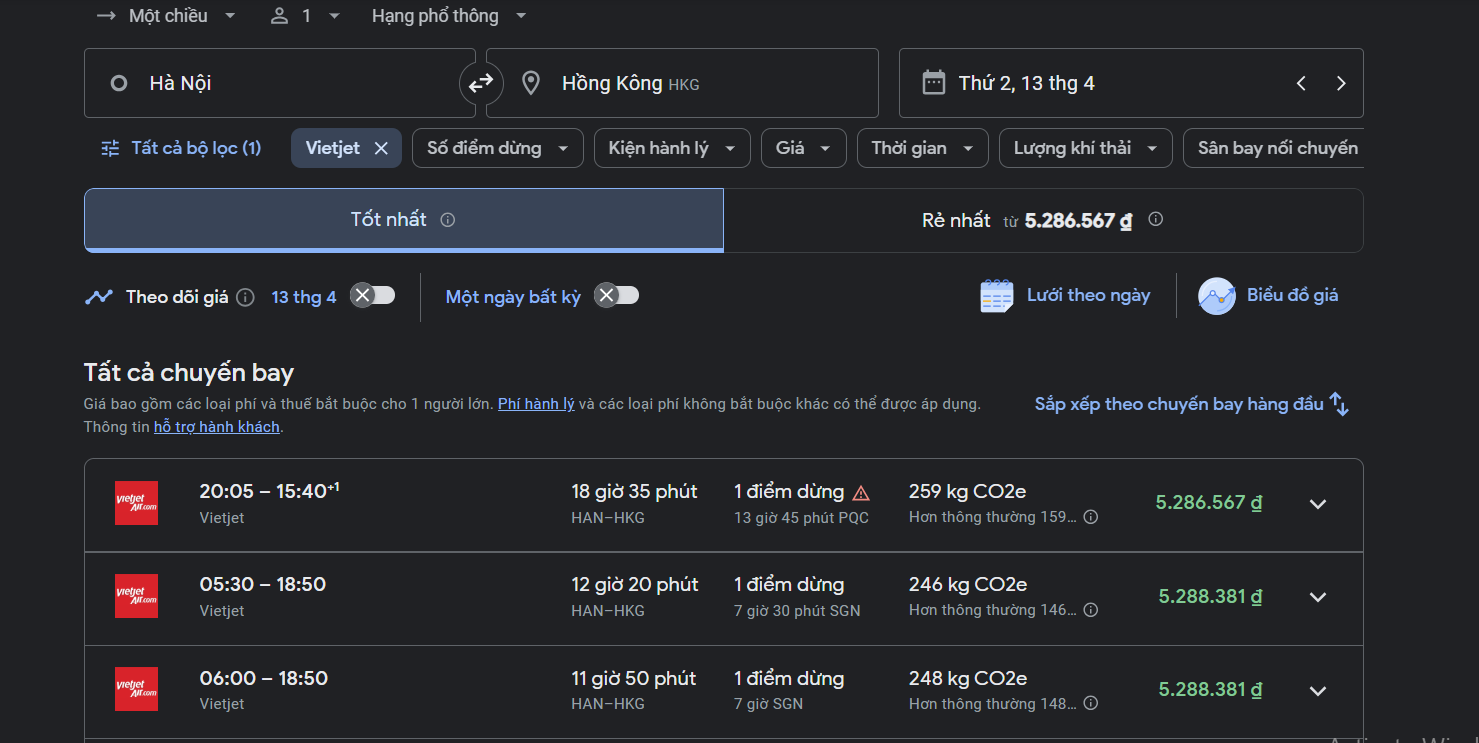1479x743 pixels.
Task: Switch to the Rẻ nhất tab
Action: (x=1042, y=220)
